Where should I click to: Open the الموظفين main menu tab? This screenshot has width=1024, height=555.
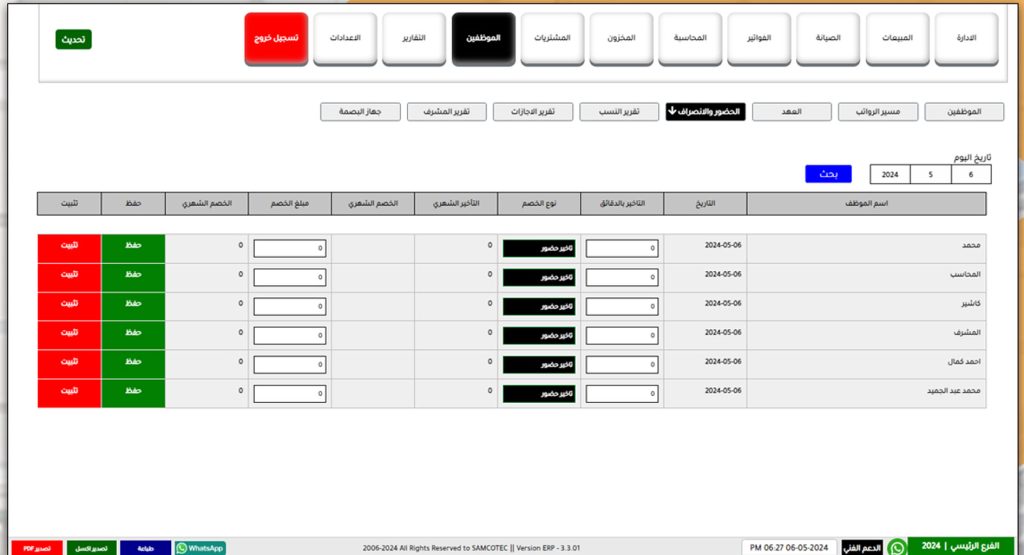(483, 39)
